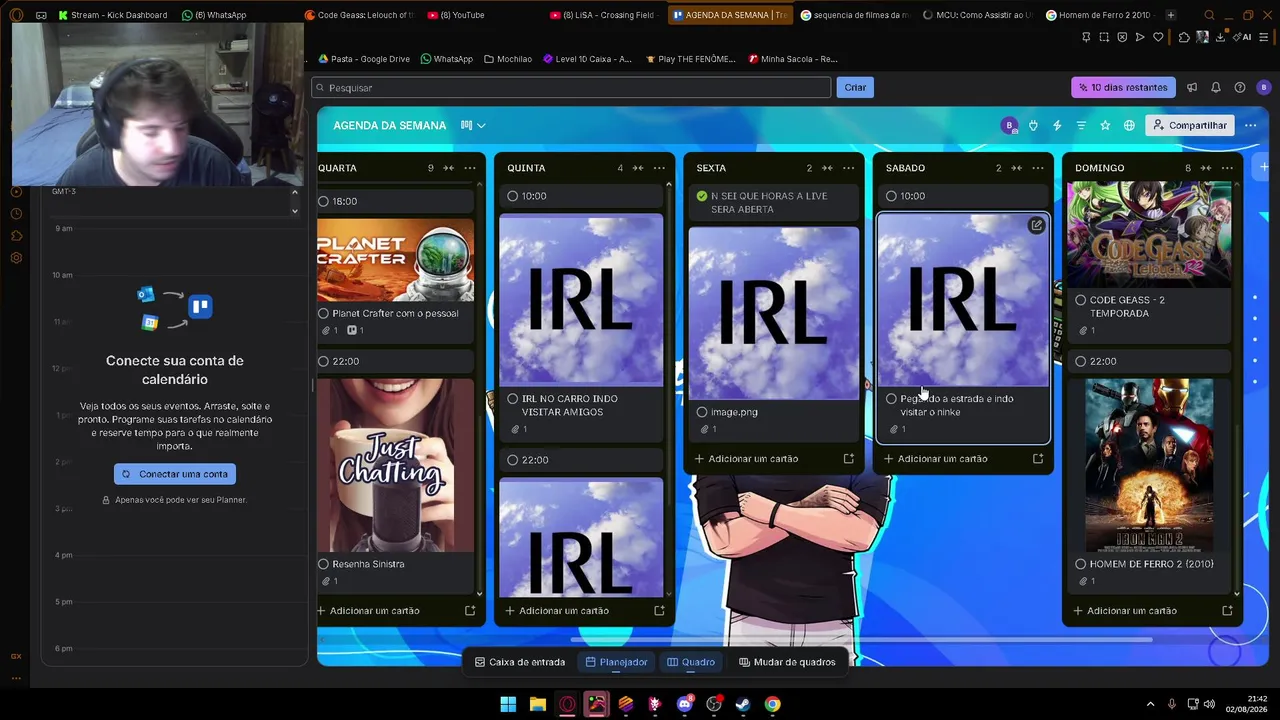Collapse the planner chevron up above GMT-3
Viewport: 1280px width, 720px height.
(x=294, y=192)
